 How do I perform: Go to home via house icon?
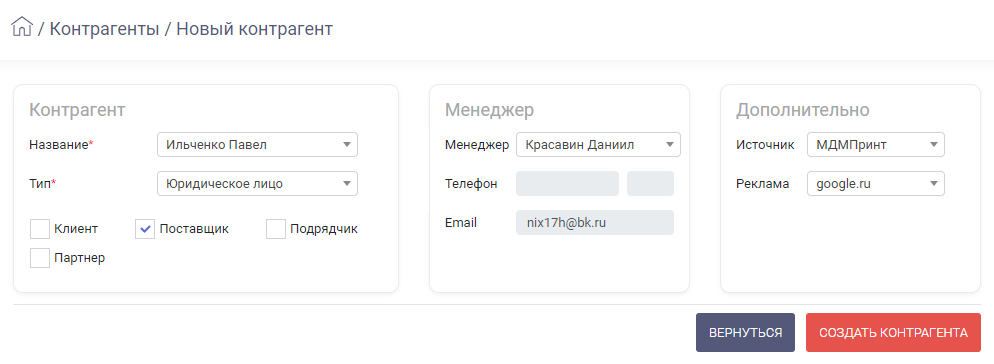pos(22,27)
